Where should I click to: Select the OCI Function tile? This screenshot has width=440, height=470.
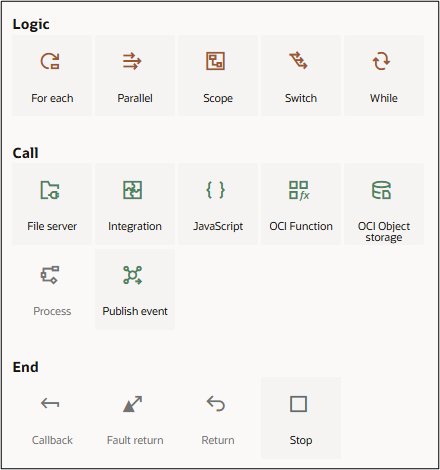(x=301, y=204)
